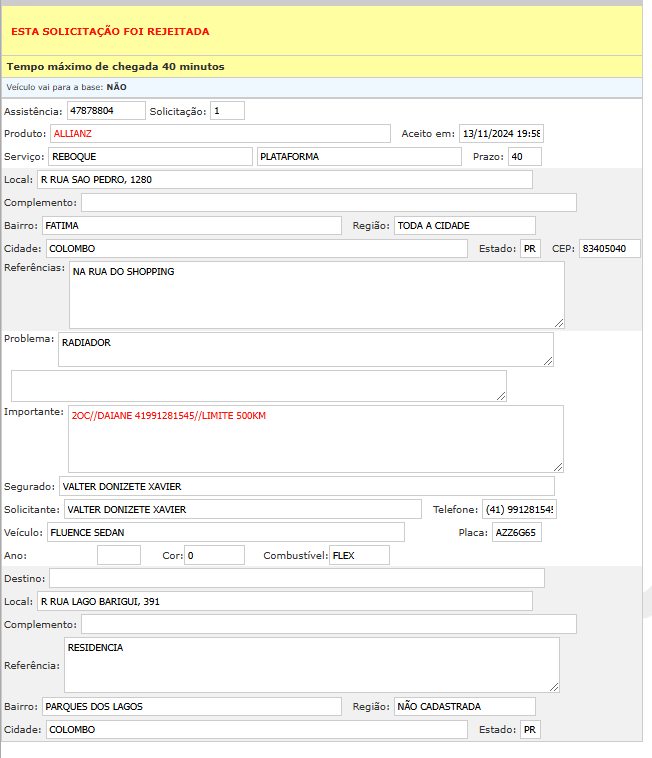Screen dimensions: 652x758
Task: Click the empty Destino field
Action: 296,578
